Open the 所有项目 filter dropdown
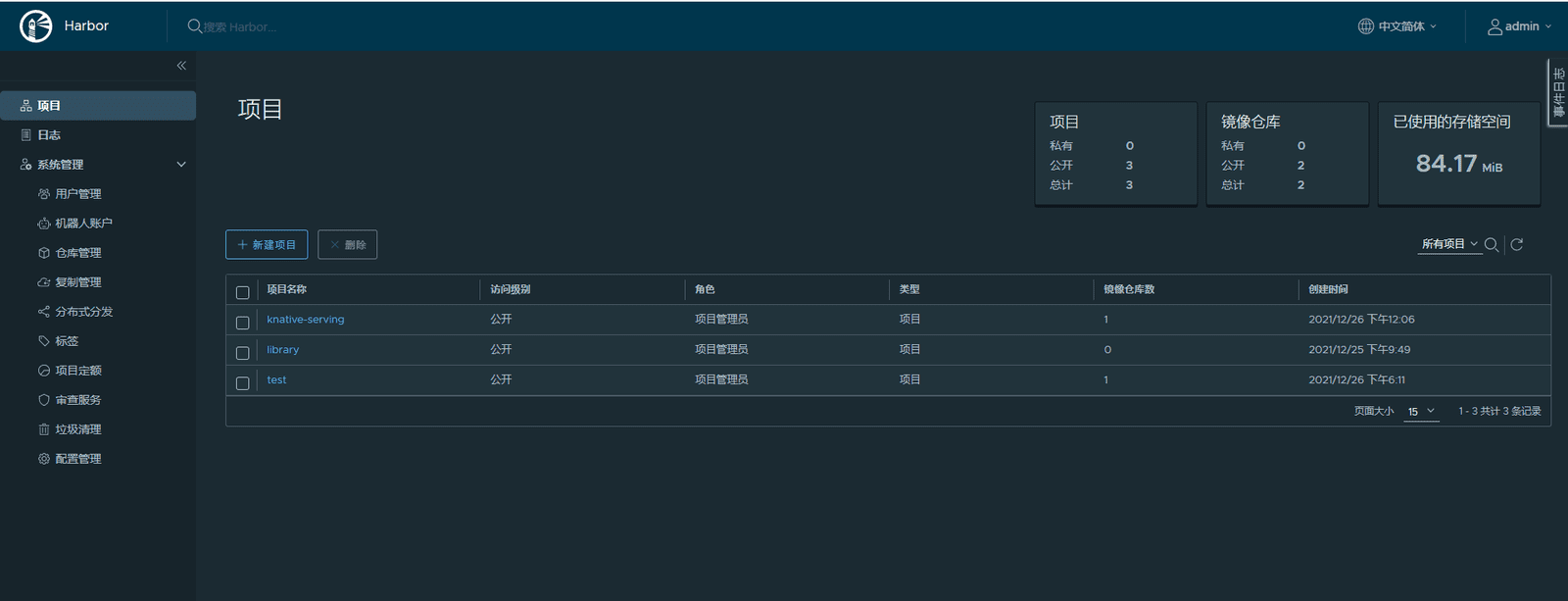This screenshot has height=601, width=1568. coord(1449,244)
